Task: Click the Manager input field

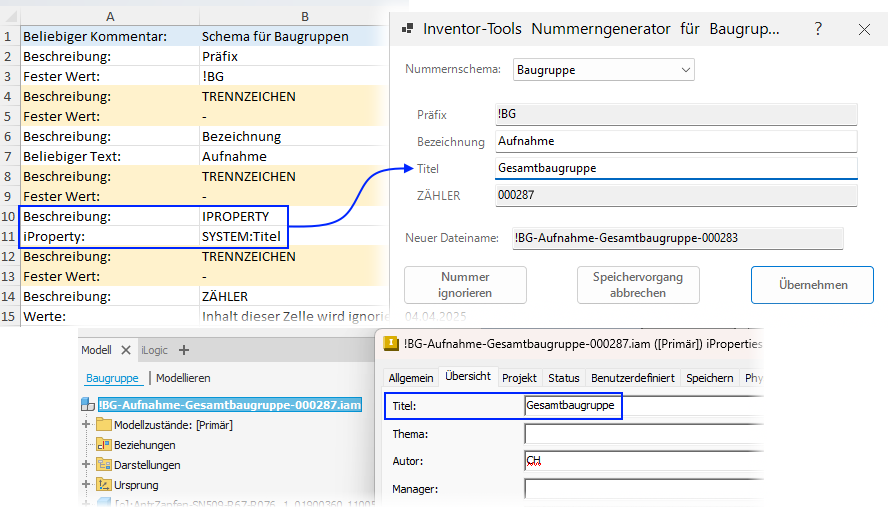Action: pos(644,489)
